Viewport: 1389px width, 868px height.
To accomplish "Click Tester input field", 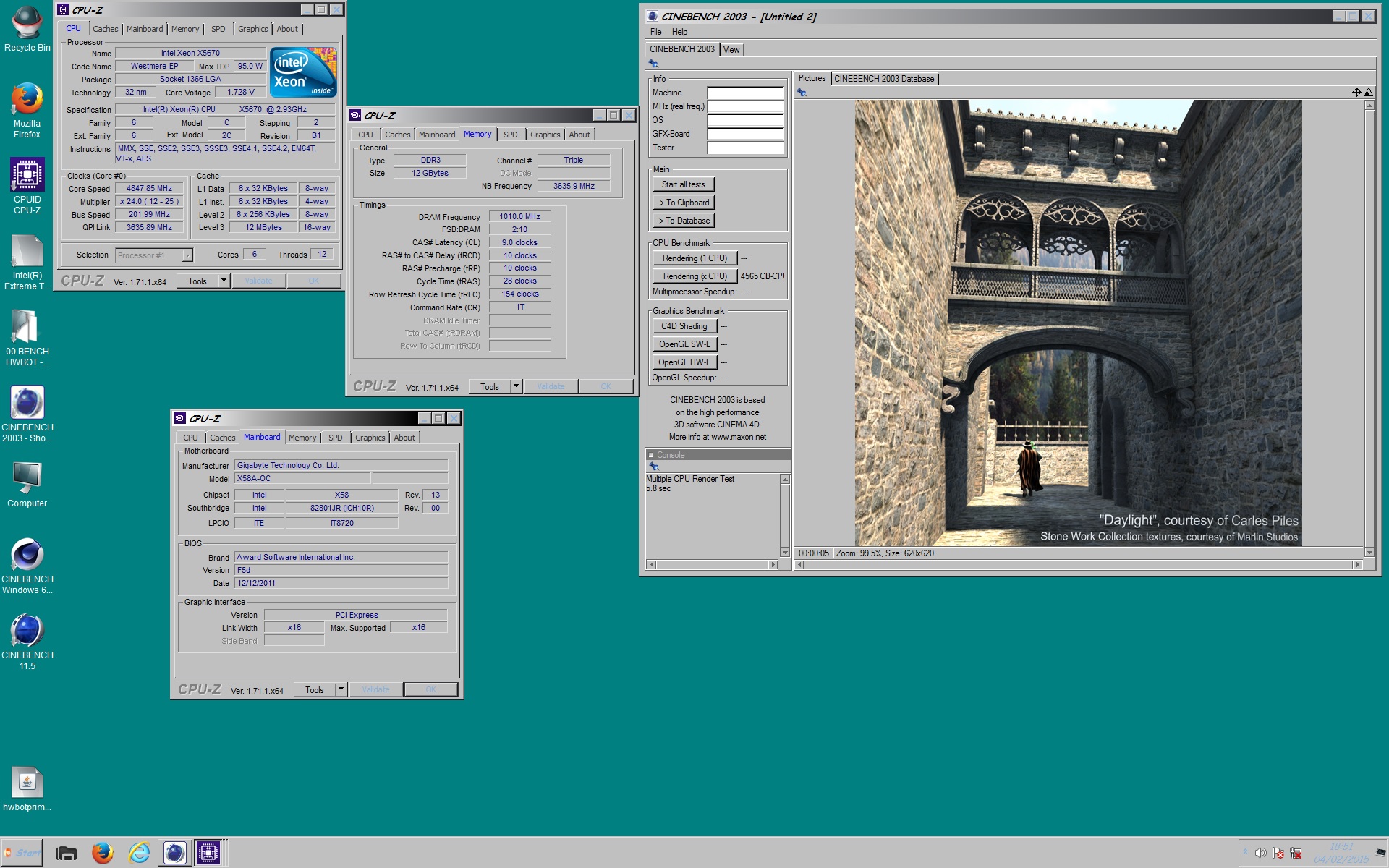I will tap(745, 148).
